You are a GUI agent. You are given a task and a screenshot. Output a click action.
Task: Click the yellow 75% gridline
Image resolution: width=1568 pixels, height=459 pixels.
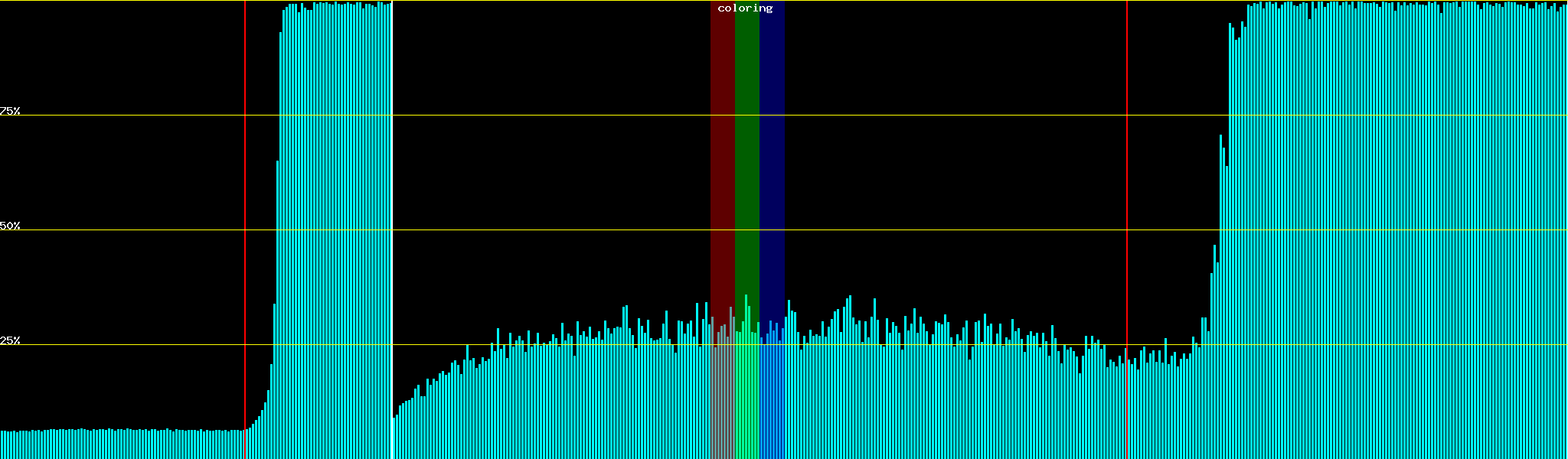pos(919,116)
